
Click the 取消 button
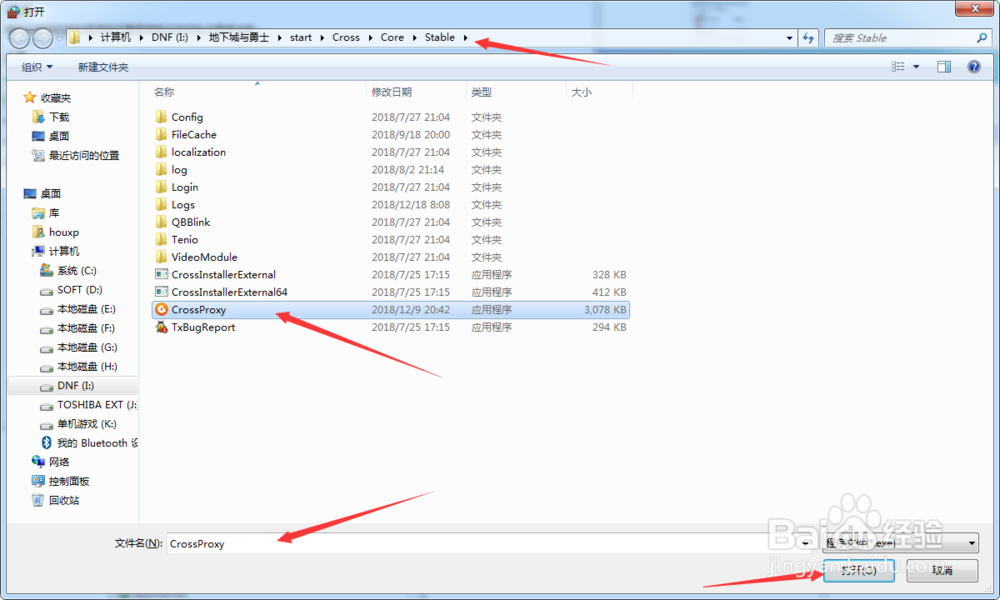coord(942,570)
